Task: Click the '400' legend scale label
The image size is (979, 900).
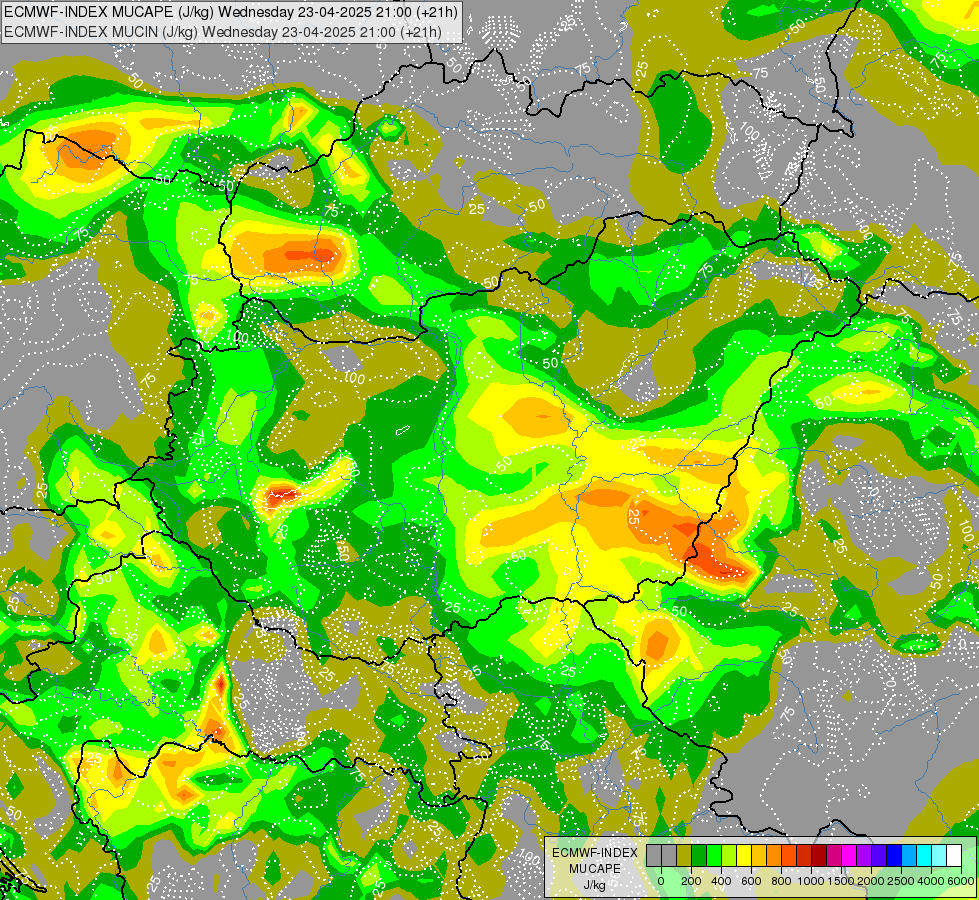Action: click(721, 881)
